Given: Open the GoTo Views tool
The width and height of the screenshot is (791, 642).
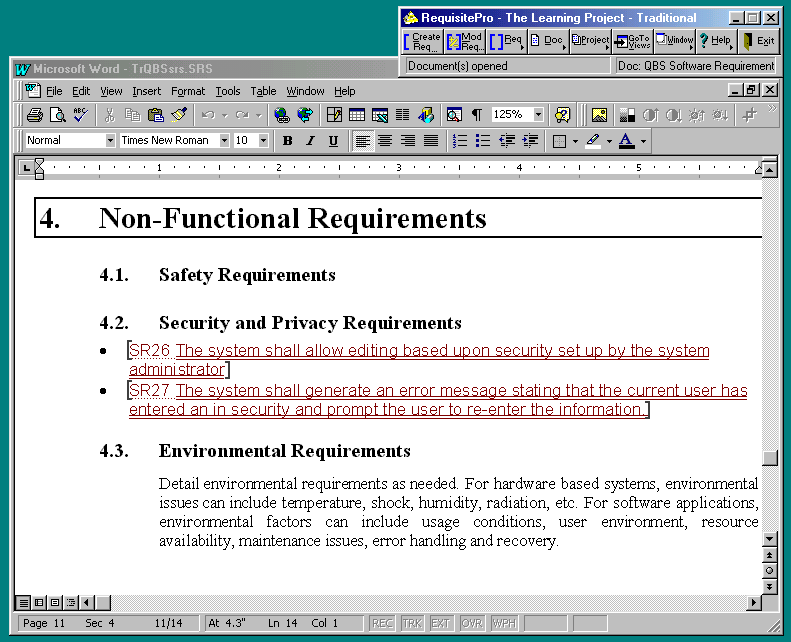Looking at the screenshot, I should coord(632,41).
